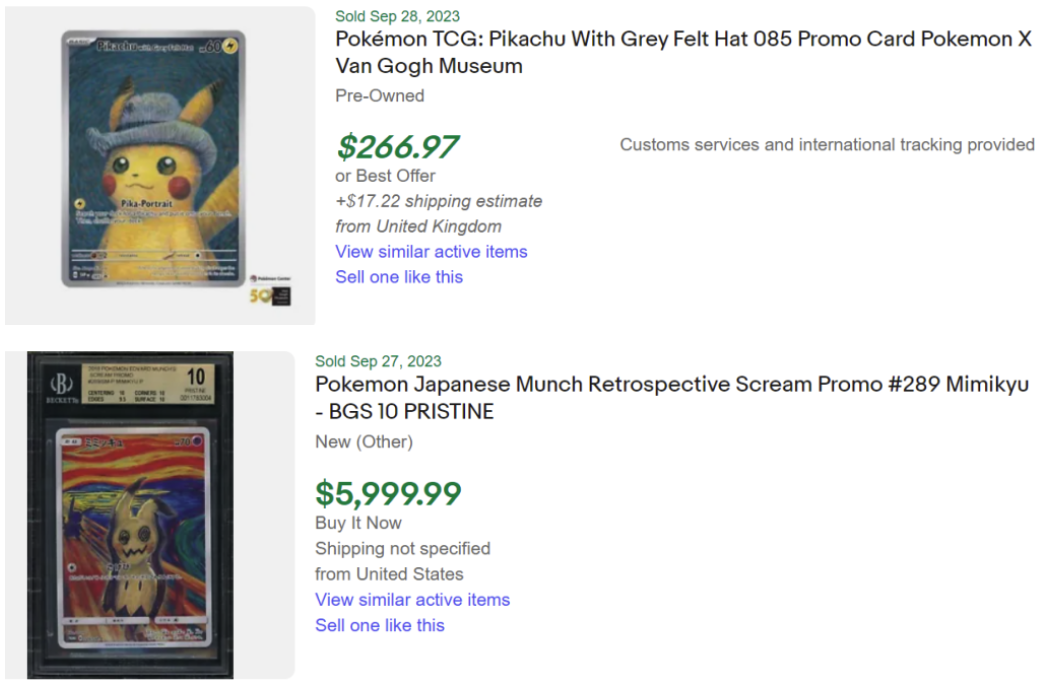Image resolution: width=1050 pixels, height=684 pixels.
Task: Click Sell one like this under Pikachu listing
Action: pyautogui.click(x=399, y=277)
